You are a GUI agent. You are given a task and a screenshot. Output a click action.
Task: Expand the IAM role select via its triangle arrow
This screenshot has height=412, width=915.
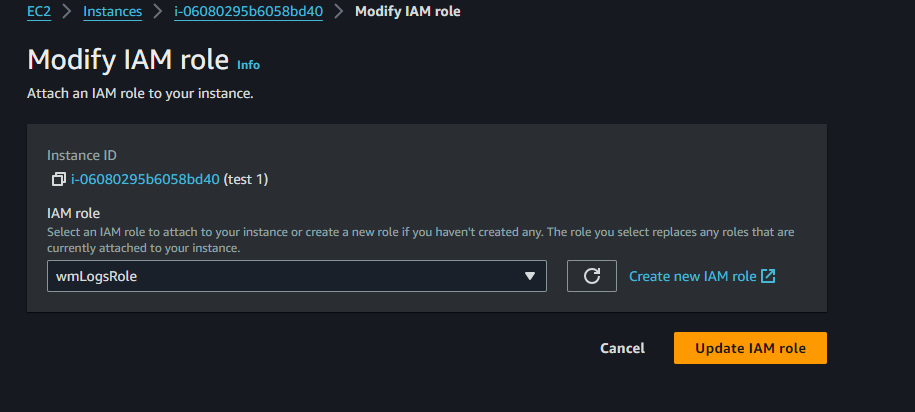[x=530, y=276]
